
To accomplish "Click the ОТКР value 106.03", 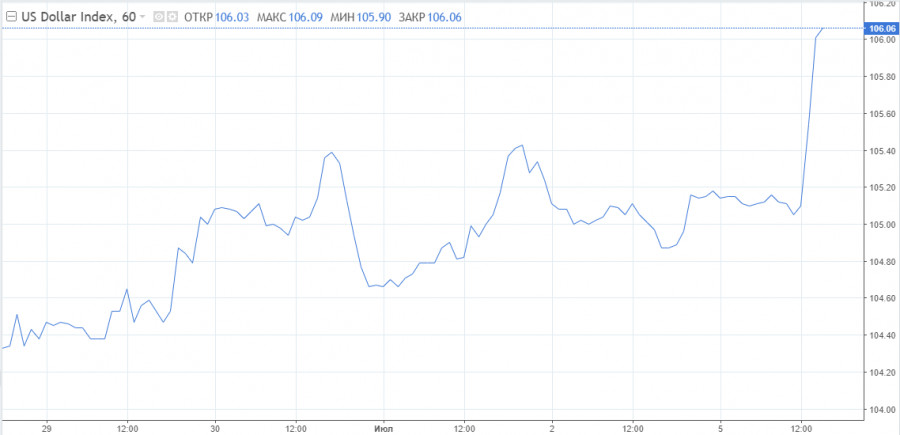I will pos(232,17).
